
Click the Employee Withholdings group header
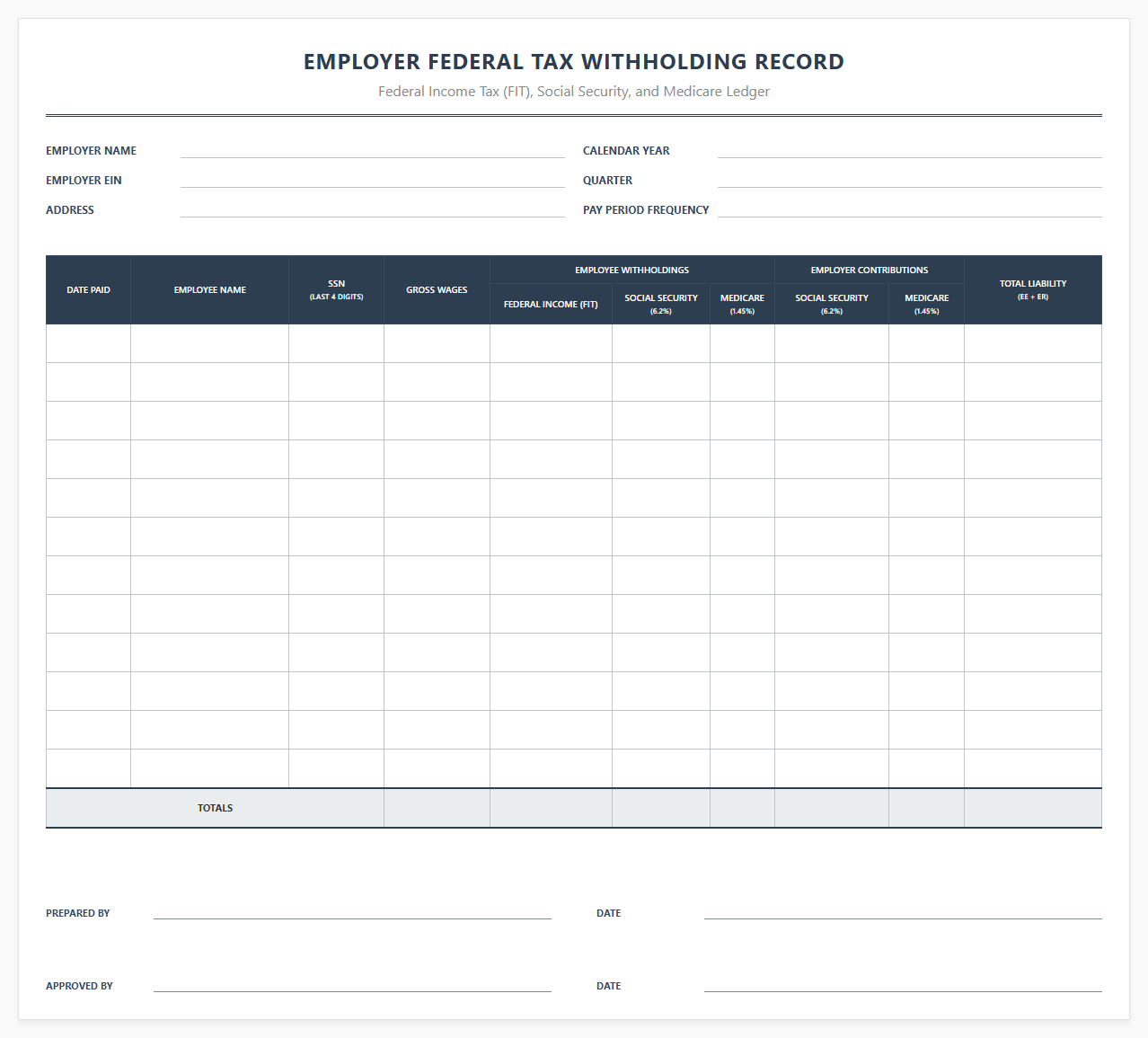tap(632, 270)
